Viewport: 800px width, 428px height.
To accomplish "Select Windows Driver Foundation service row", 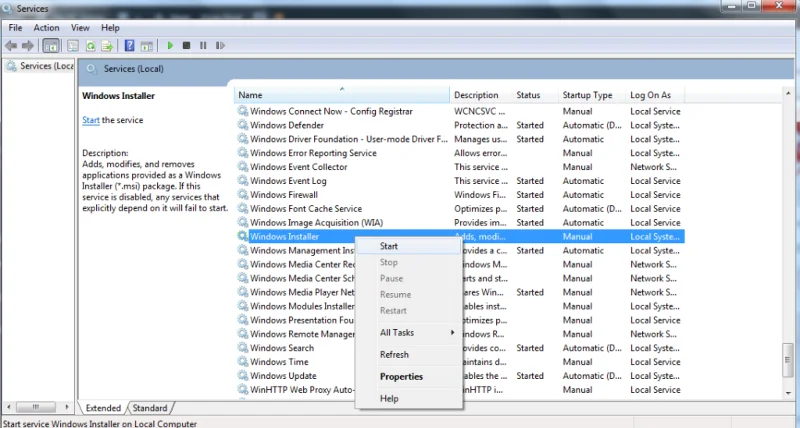I will tap(459, 139).
